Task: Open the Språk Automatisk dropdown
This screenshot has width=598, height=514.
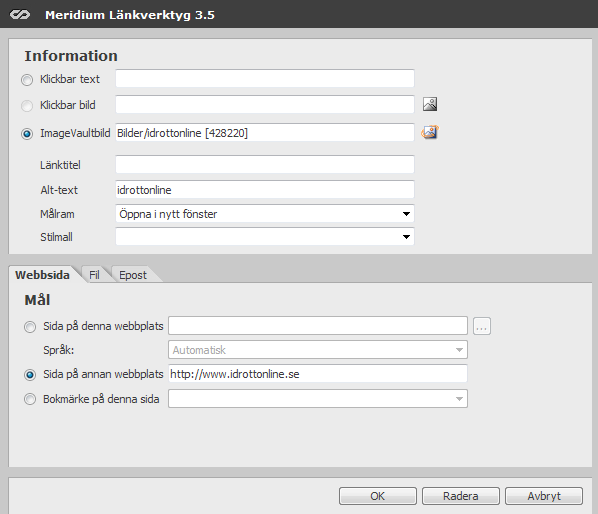Action: 318,350
